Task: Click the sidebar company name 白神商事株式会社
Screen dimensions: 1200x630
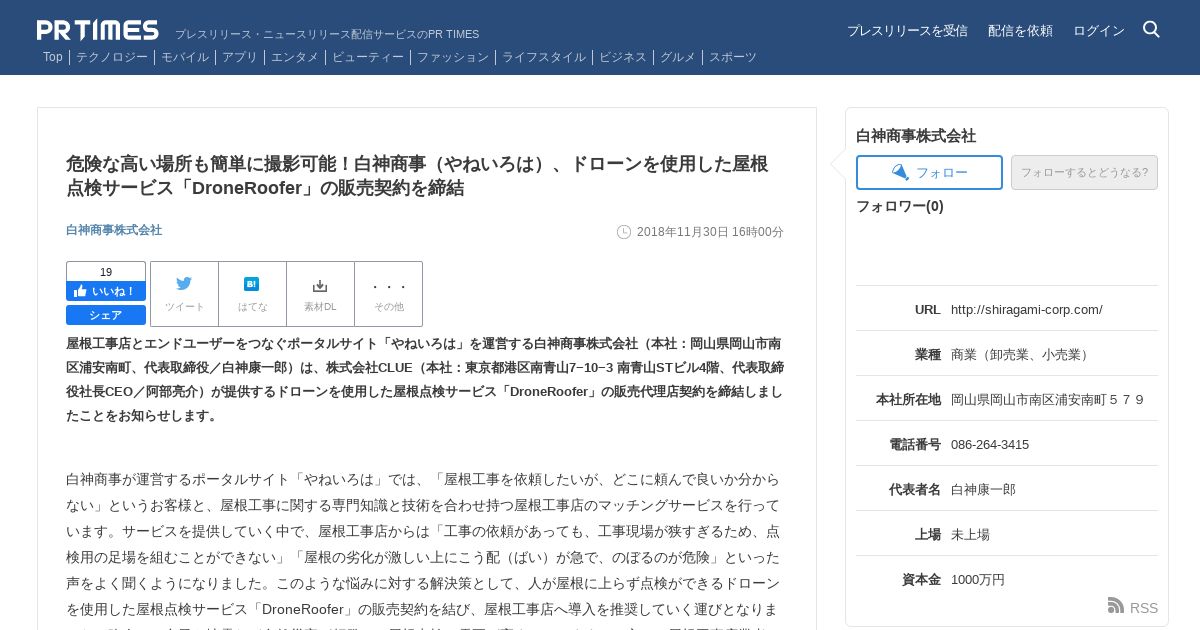Action: pyautogui.click(x=916, y=135)
